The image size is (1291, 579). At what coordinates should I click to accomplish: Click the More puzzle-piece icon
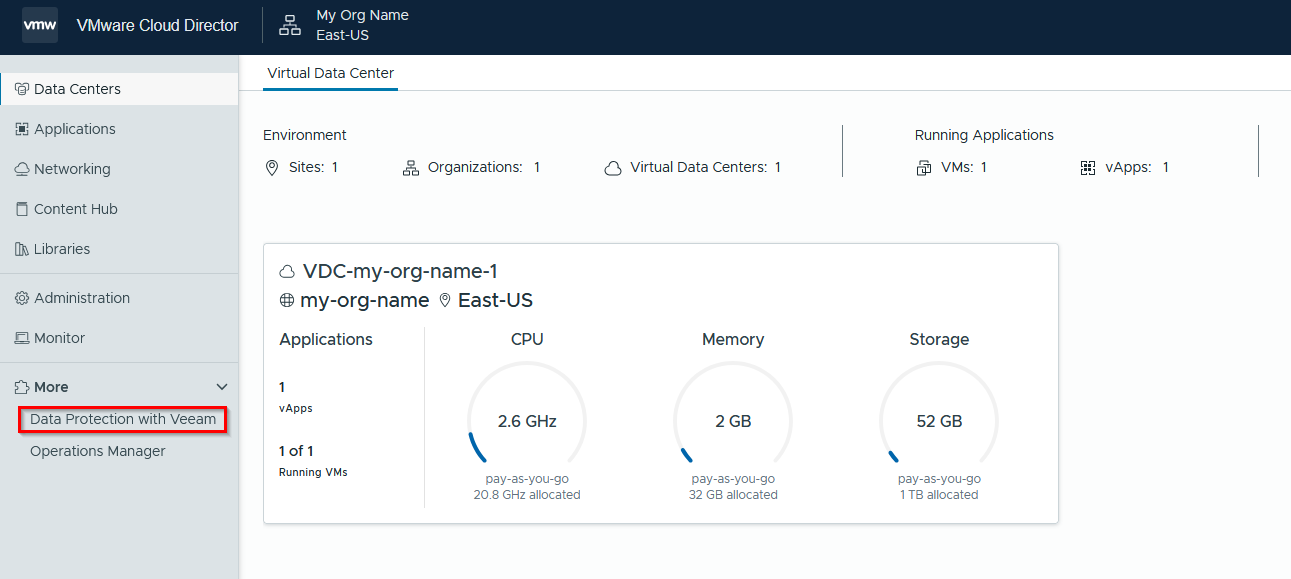click(x=22, y=387)
